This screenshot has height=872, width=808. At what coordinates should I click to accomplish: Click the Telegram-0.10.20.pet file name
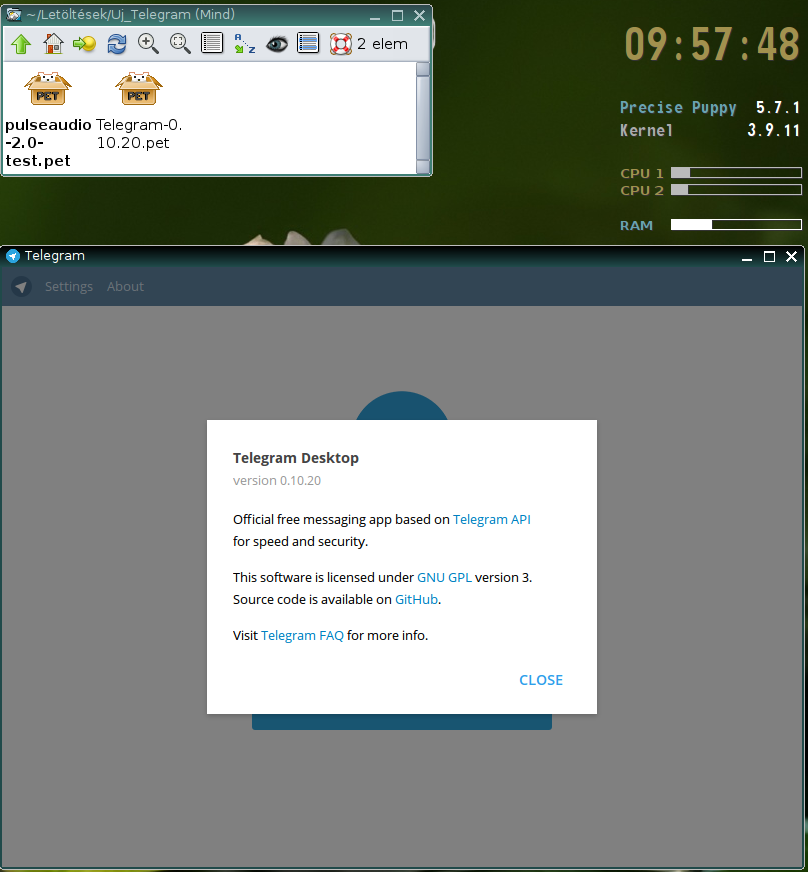[139, 133]
